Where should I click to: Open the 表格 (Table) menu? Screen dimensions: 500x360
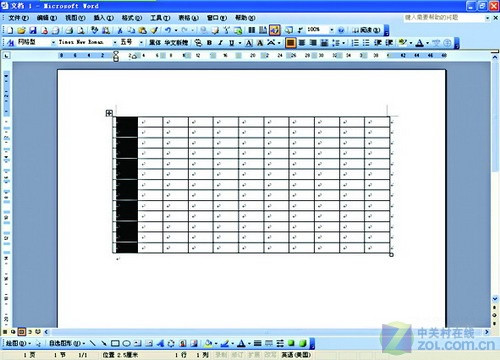pos(188,18)
